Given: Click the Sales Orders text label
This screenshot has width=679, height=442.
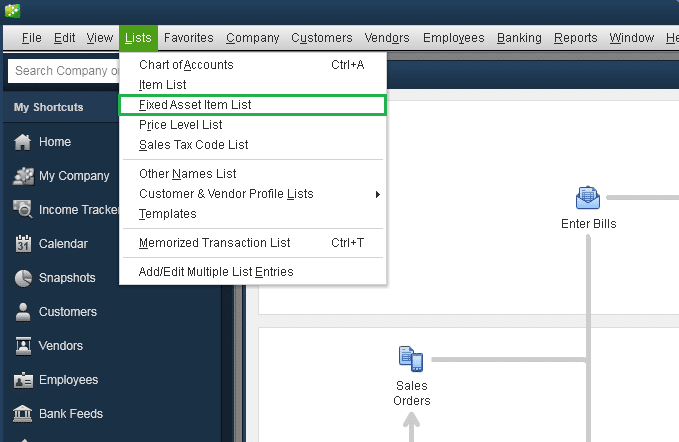Looking at the screenshot, I should 411,393.
